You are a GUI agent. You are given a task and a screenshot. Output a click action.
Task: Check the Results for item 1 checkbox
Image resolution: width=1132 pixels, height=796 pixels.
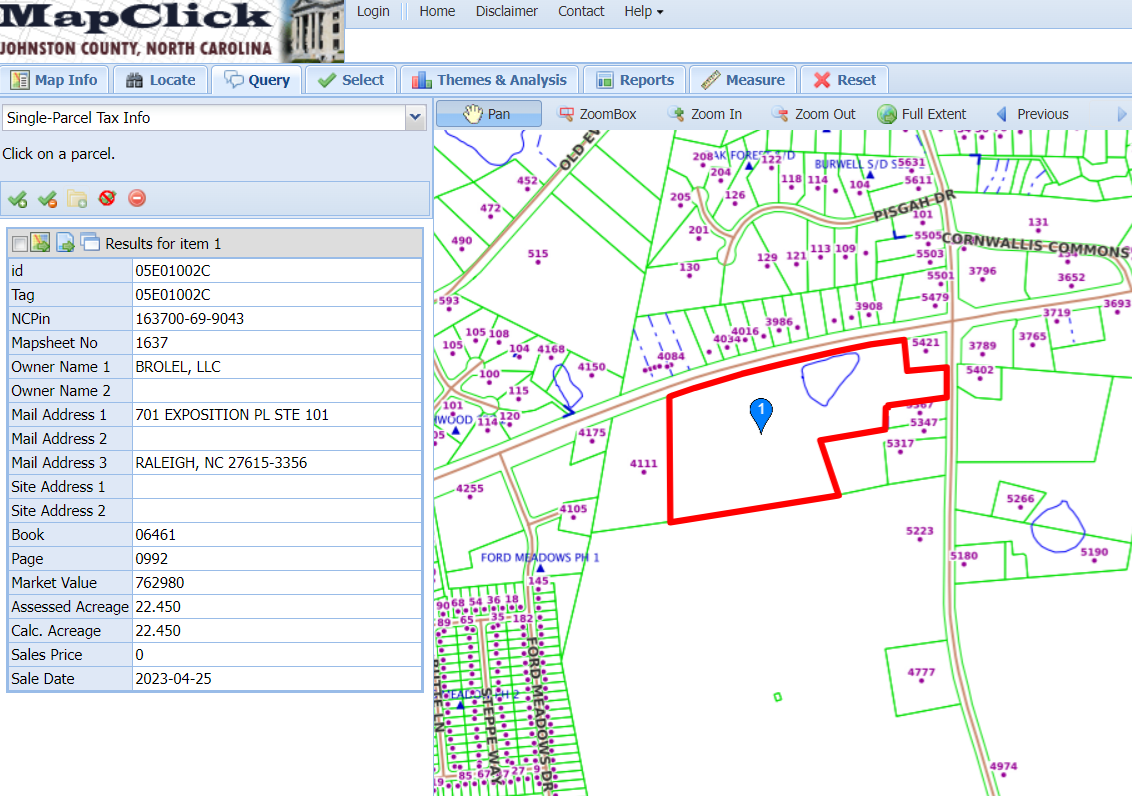pyautogui.click(x=20, y=244)
